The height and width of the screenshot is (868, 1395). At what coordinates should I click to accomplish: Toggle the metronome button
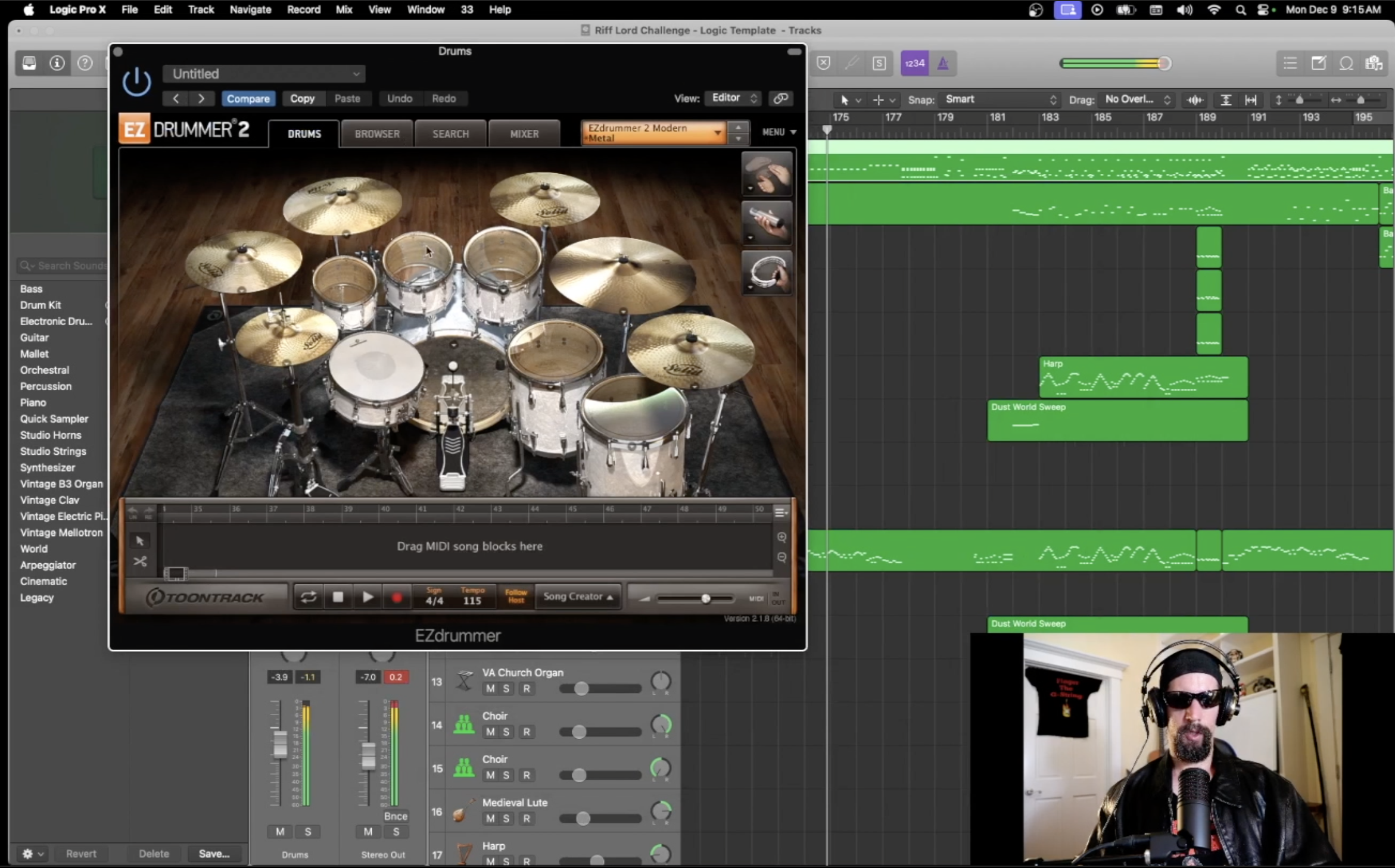[943, 63]
